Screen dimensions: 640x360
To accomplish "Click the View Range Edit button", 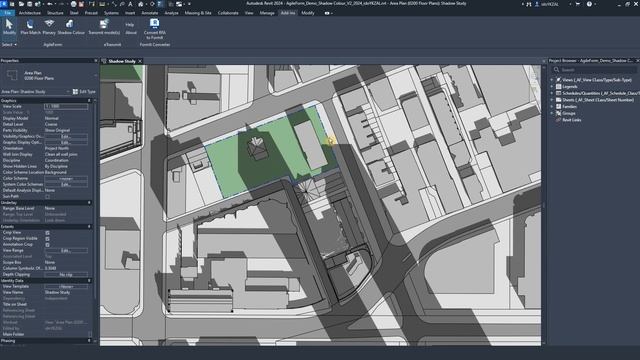I will coord(66,251).
